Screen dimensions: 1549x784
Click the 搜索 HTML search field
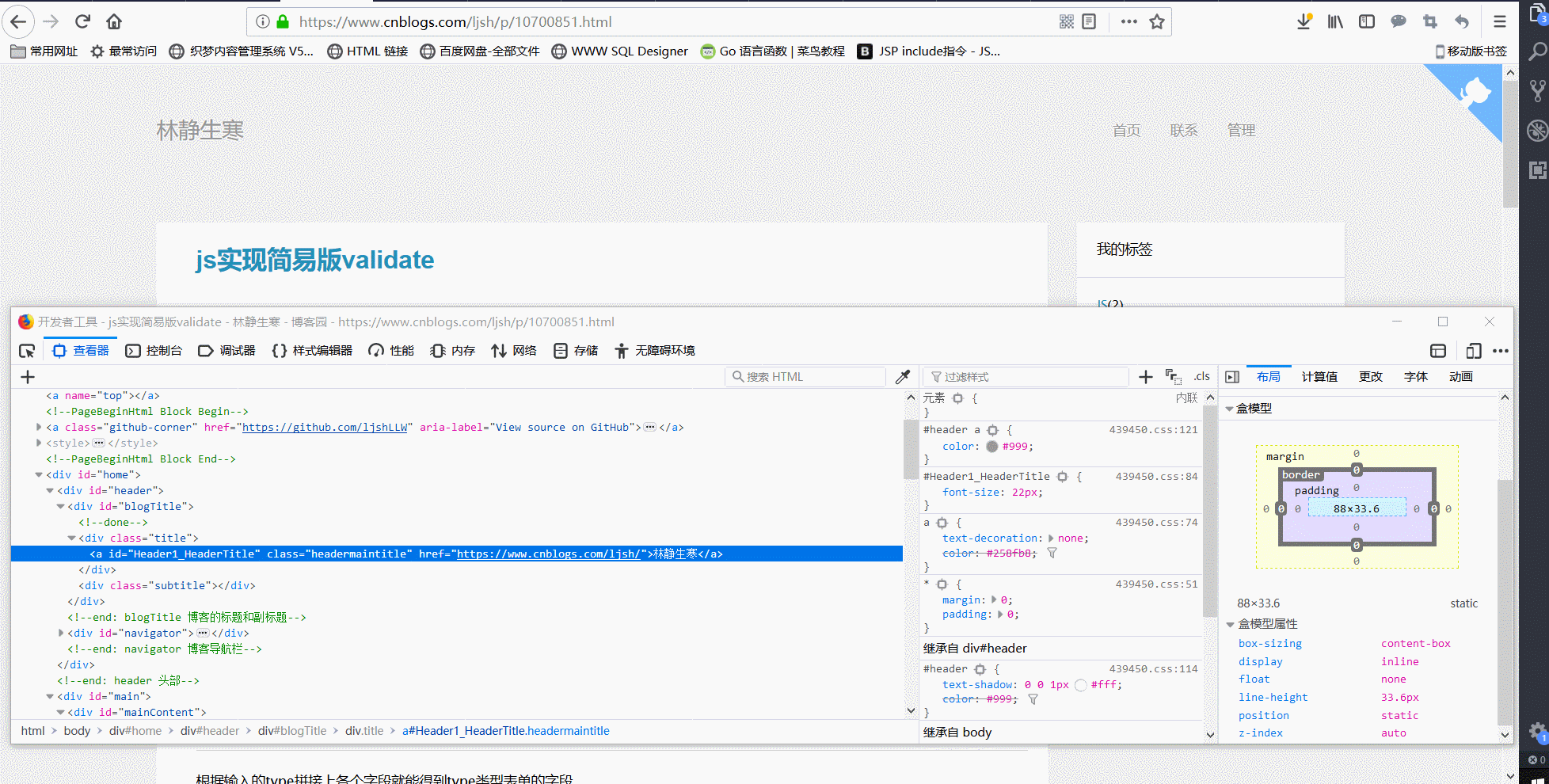pyautogui.click(x=806, y=377)
